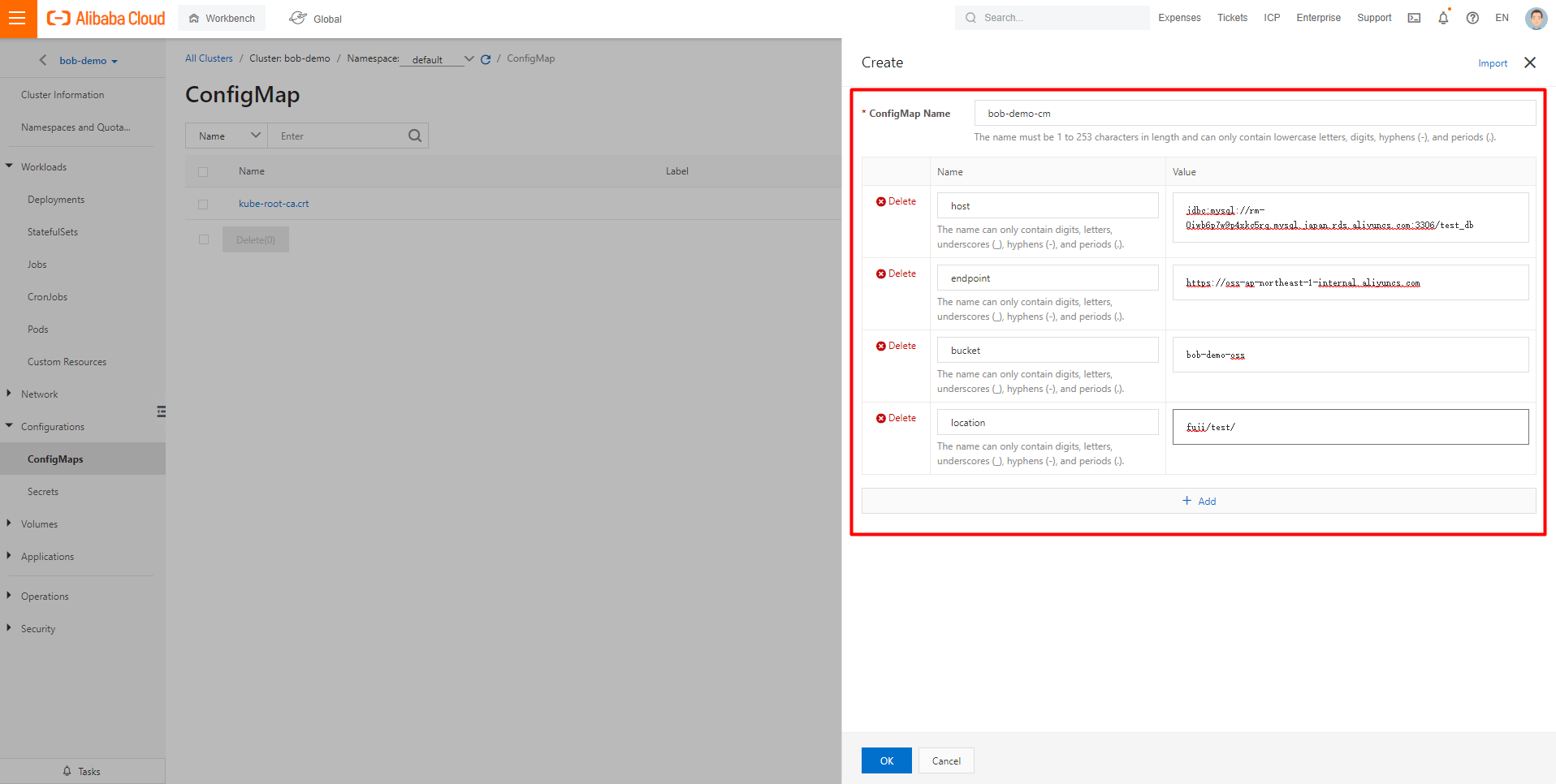This screenshot has width=1556, height=784.
Task: Click the Alibaba Cloud logo
Action: coord(105,18)
